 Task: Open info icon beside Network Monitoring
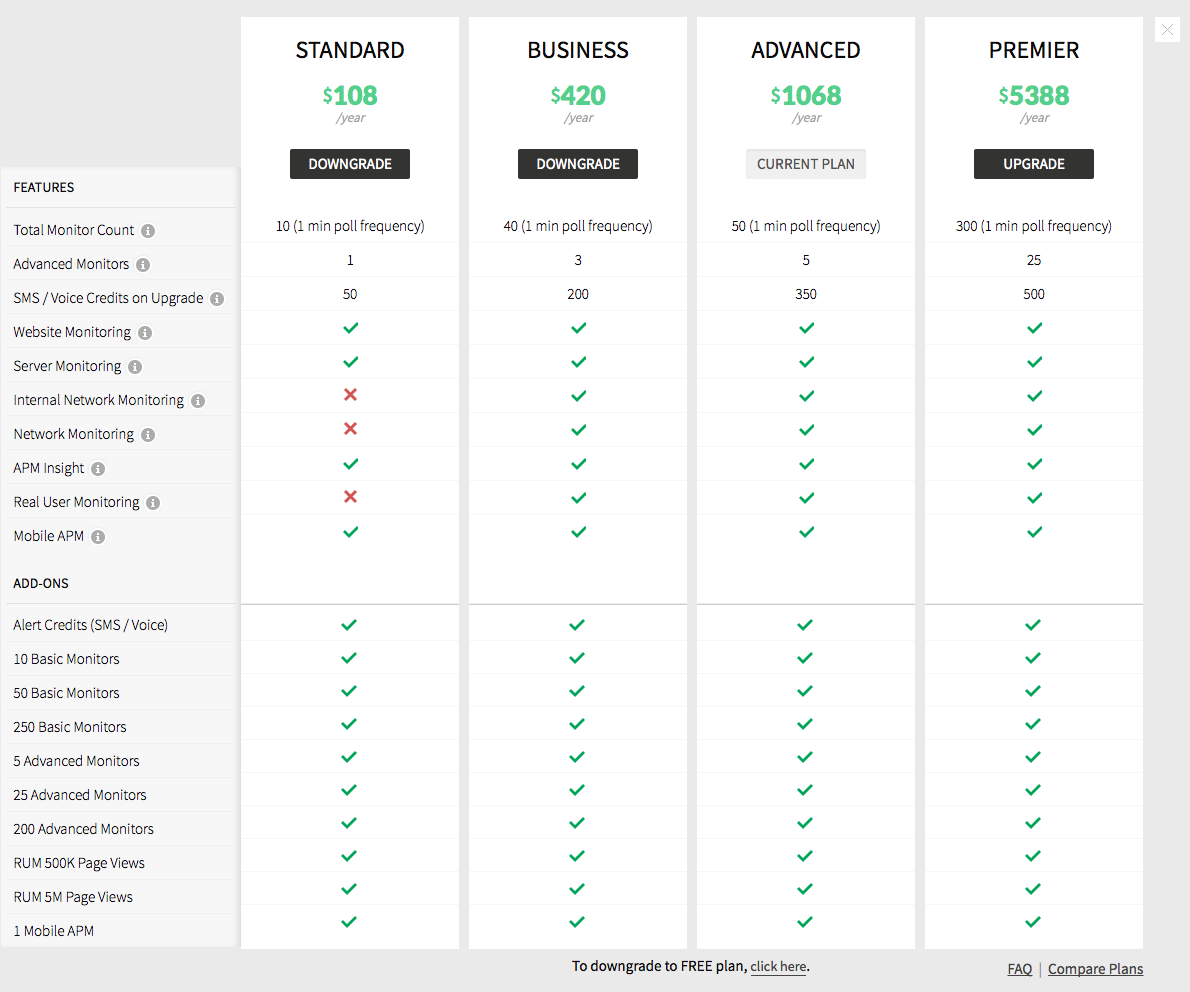[148, 435]
